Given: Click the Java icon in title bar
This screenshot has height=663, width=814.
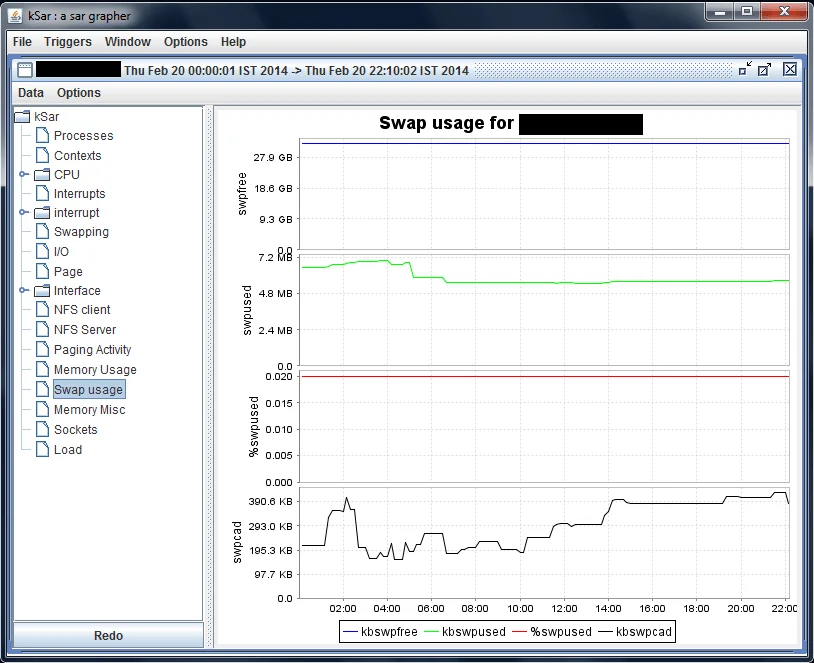Looking at the screenshot, I should tap(16, 16).
